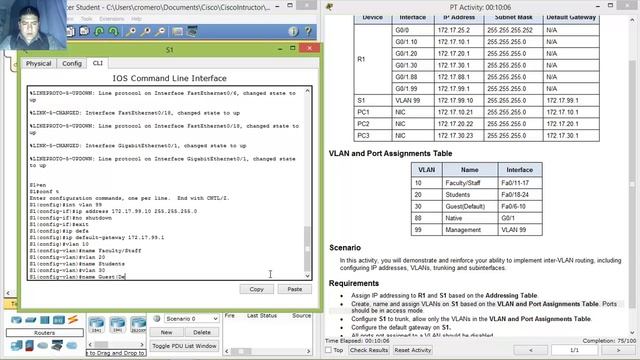This screenshot has width=640, height=360.
Task: Select the Wireless Devices category icon
Action: coord(59,320)
